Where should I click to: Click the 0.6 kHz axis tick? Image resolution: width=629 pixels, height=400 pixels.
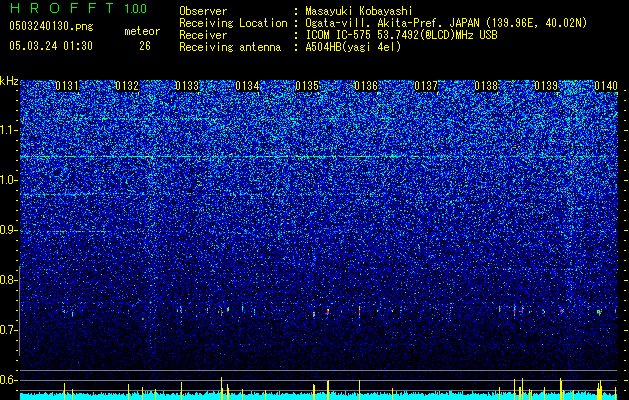coord(9,380)
